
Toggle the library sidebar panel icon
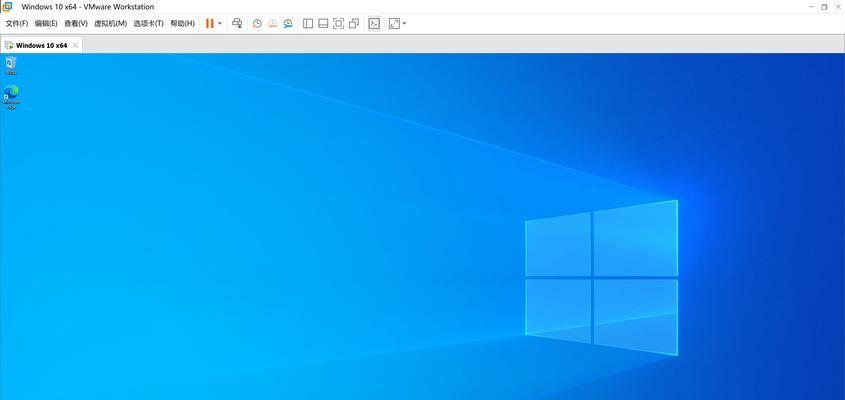308,24
